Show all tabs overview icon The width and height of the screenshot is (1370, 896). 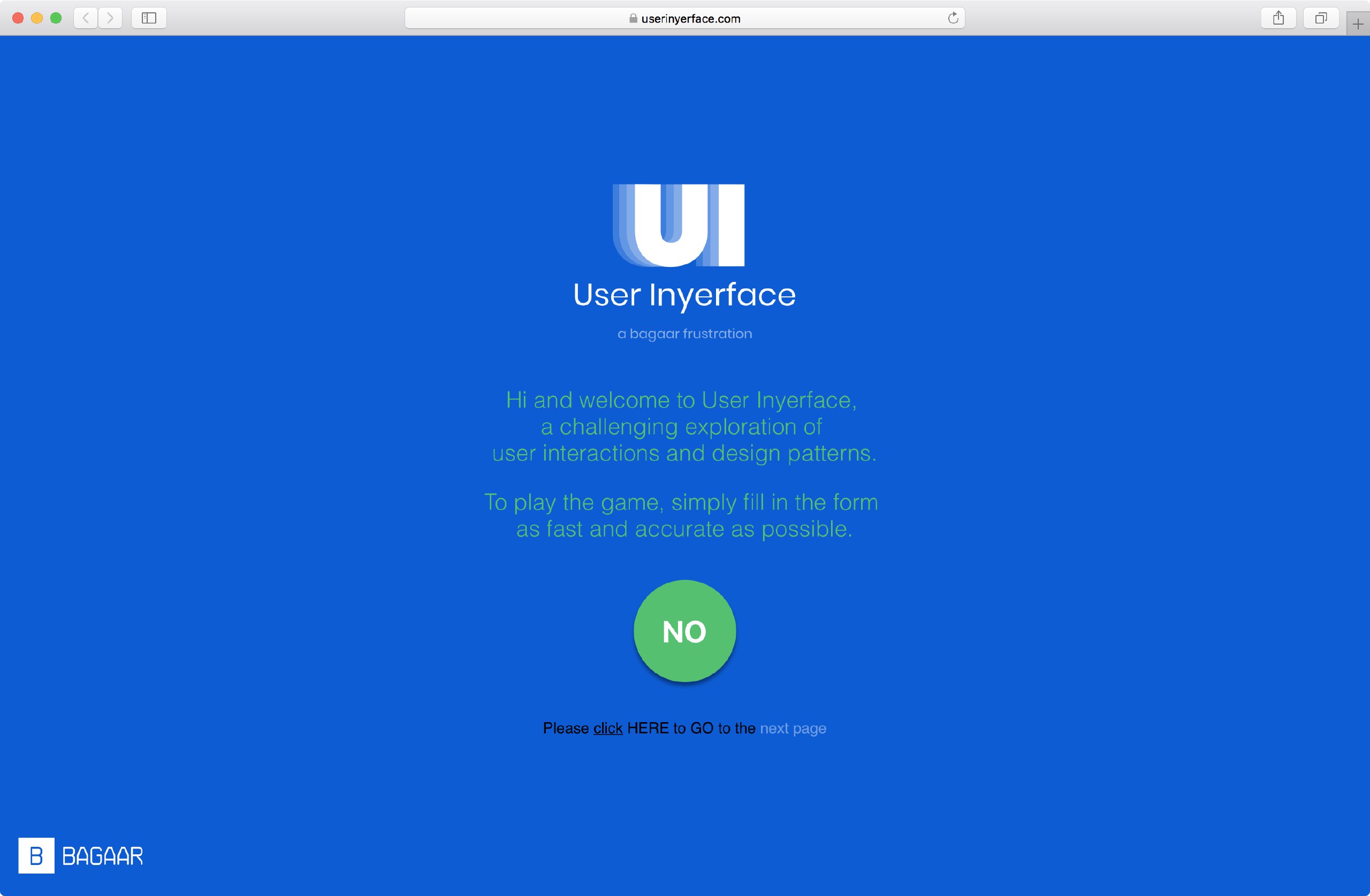1320,18
